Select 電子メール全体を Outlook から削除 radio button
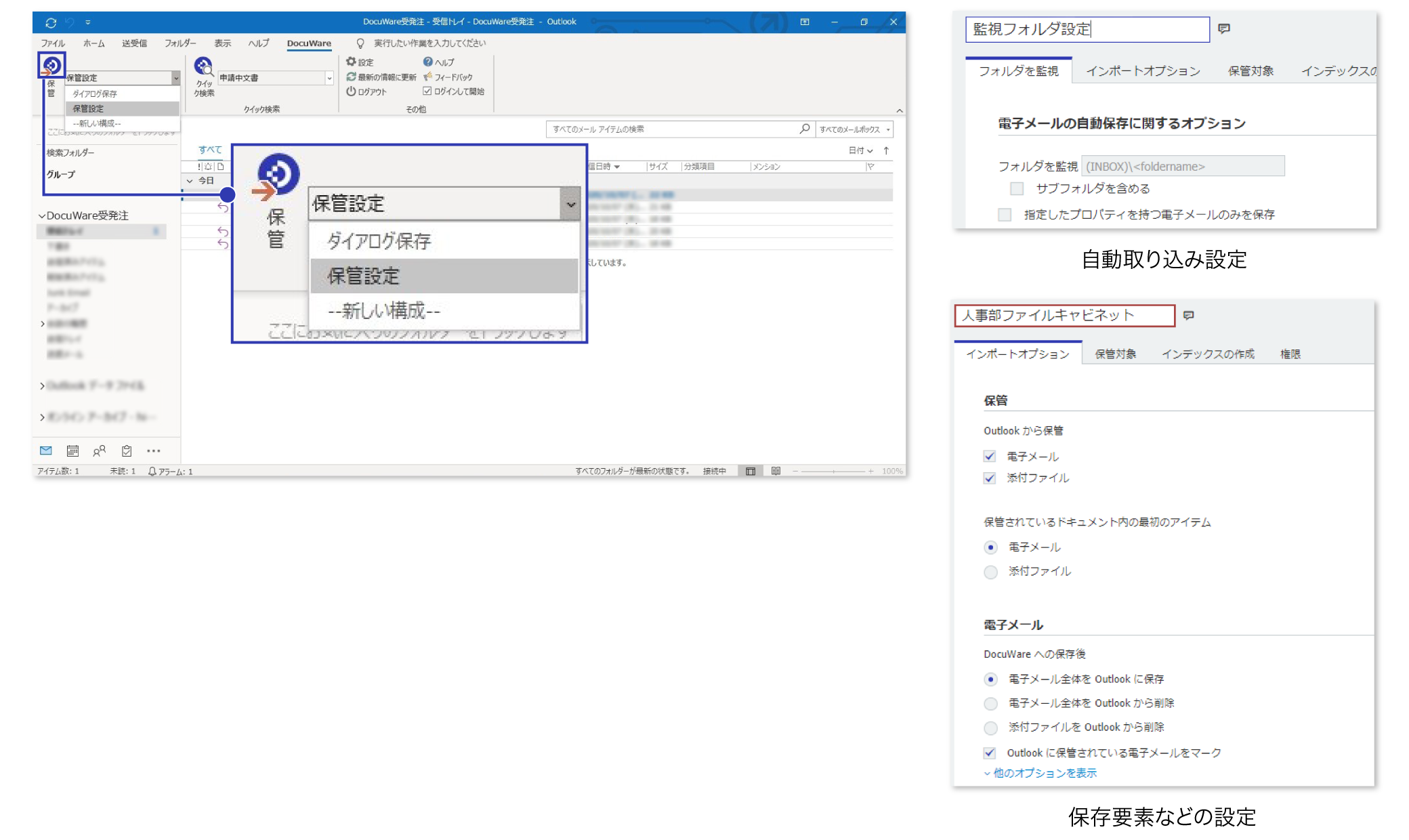This screenshot has height=840, width=1409. coord(990,703)
